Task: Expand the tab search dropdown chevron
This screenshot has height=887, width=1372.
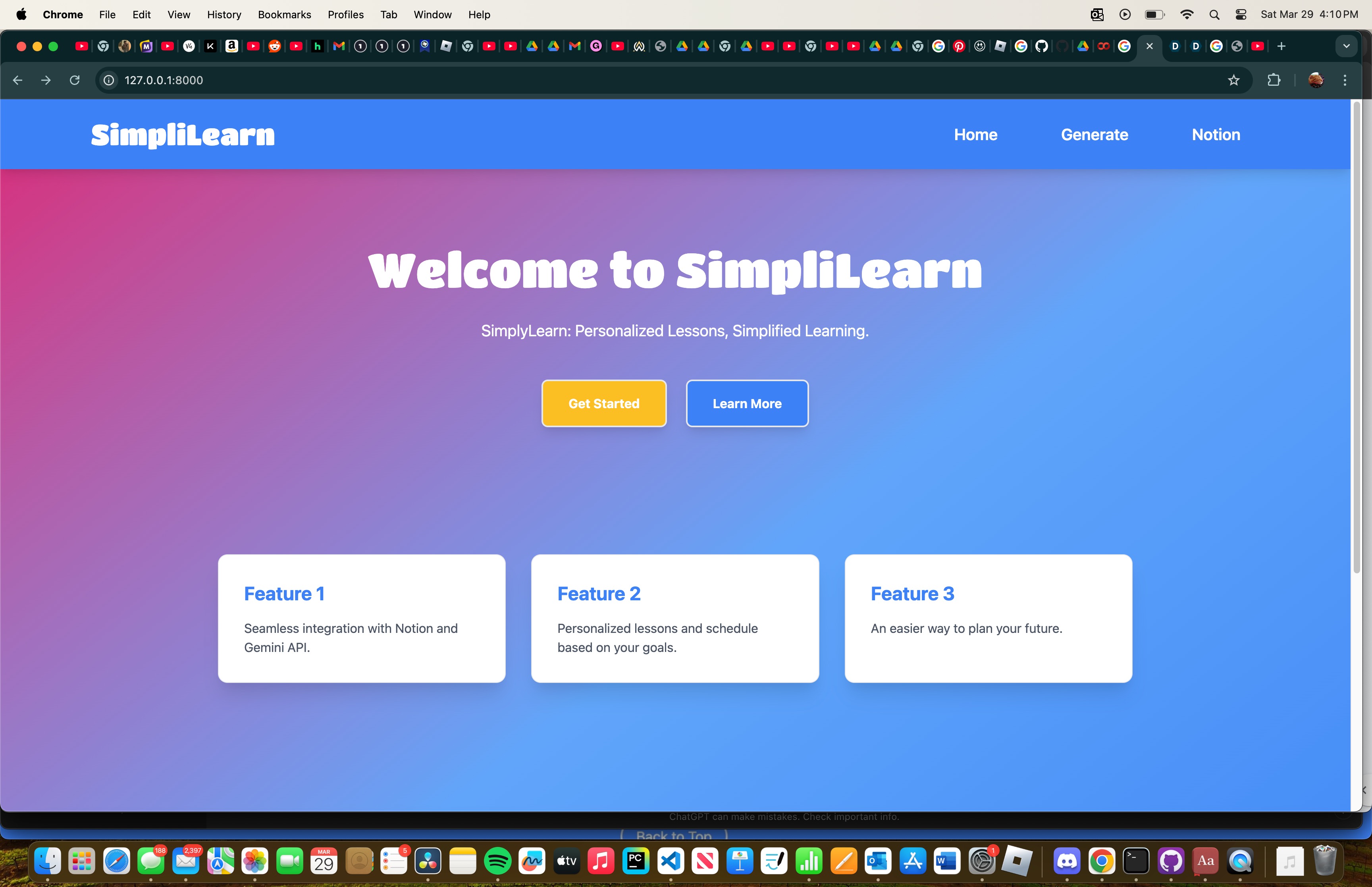Action: 1346,46
